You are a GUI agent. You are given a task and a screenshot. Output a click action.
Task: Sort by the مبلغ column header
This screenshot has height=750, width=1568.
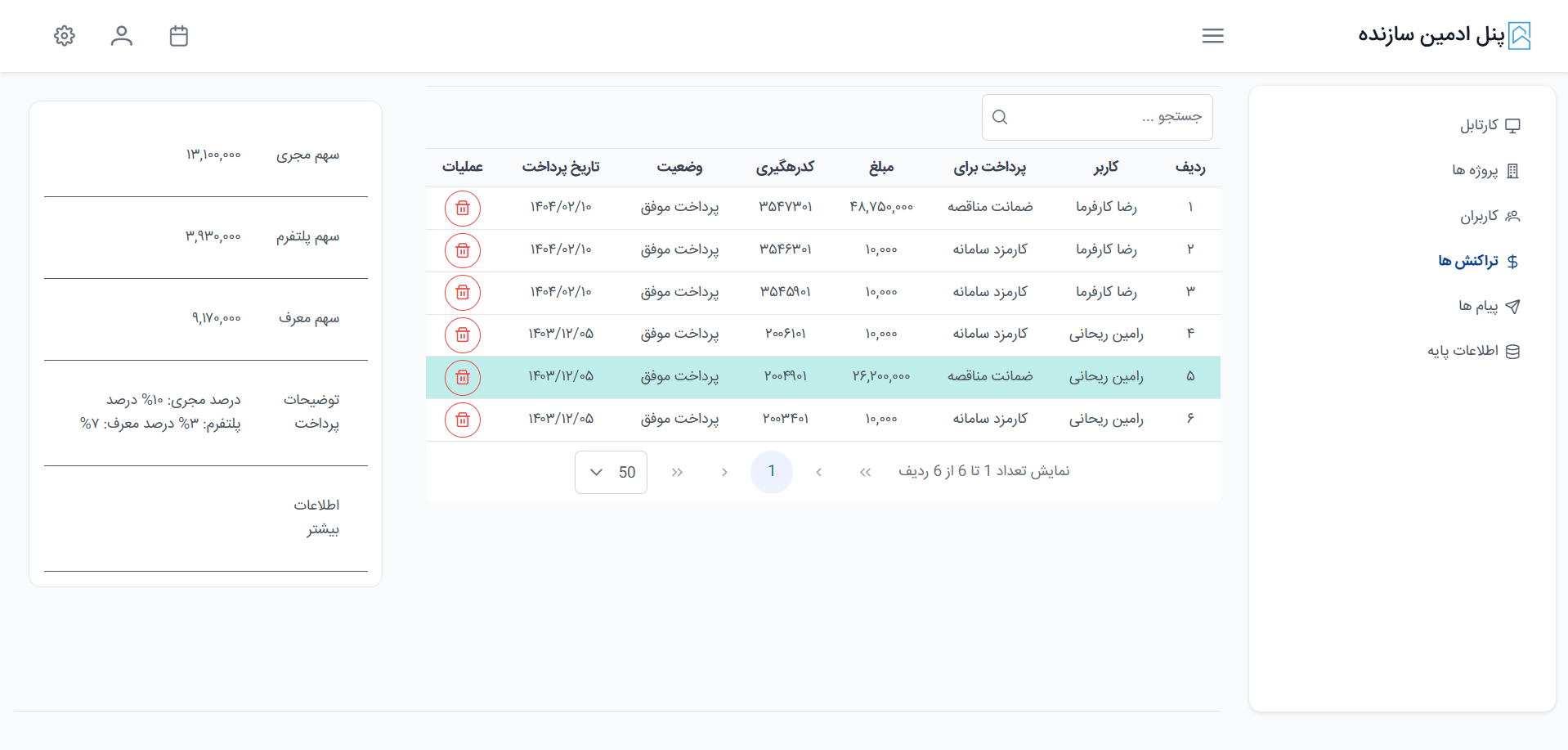(880, 167)
